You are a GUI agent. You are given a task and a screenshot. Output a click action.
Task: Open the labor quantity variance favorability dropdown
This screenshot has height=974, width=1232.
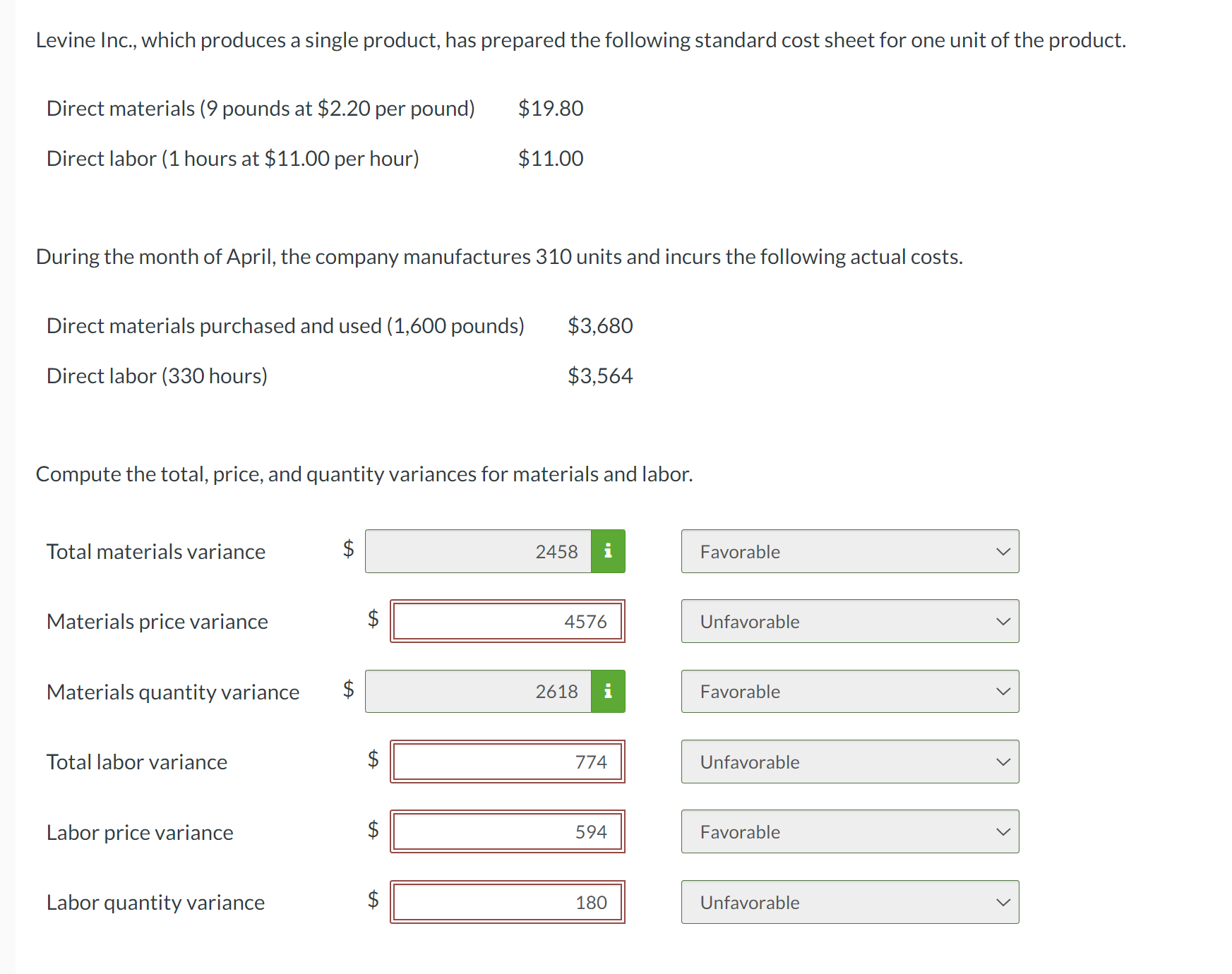(849, 902)
